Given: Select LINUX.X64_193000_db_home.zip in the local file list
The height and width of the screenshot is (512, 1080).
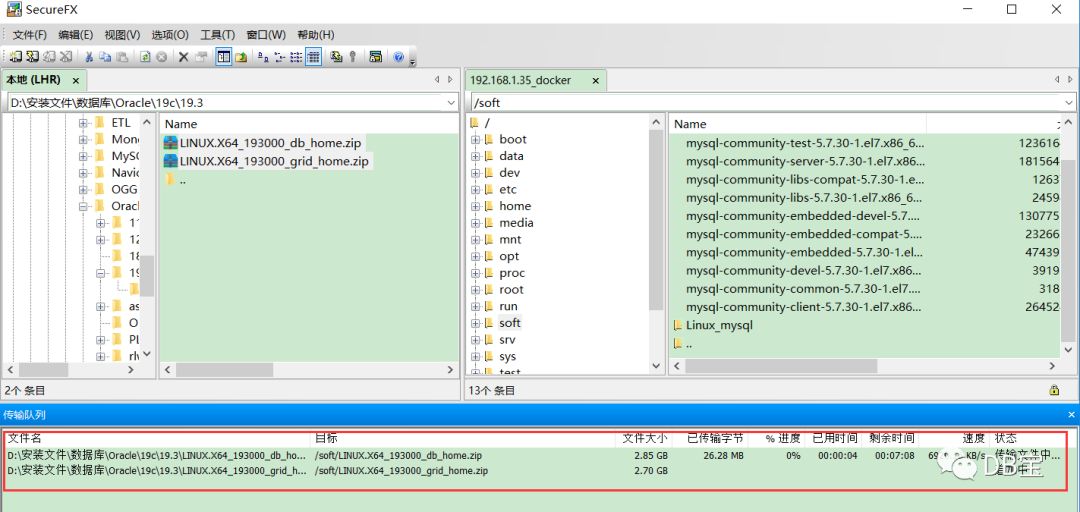Looking at the screenshot, I should (x=269, y=143).
